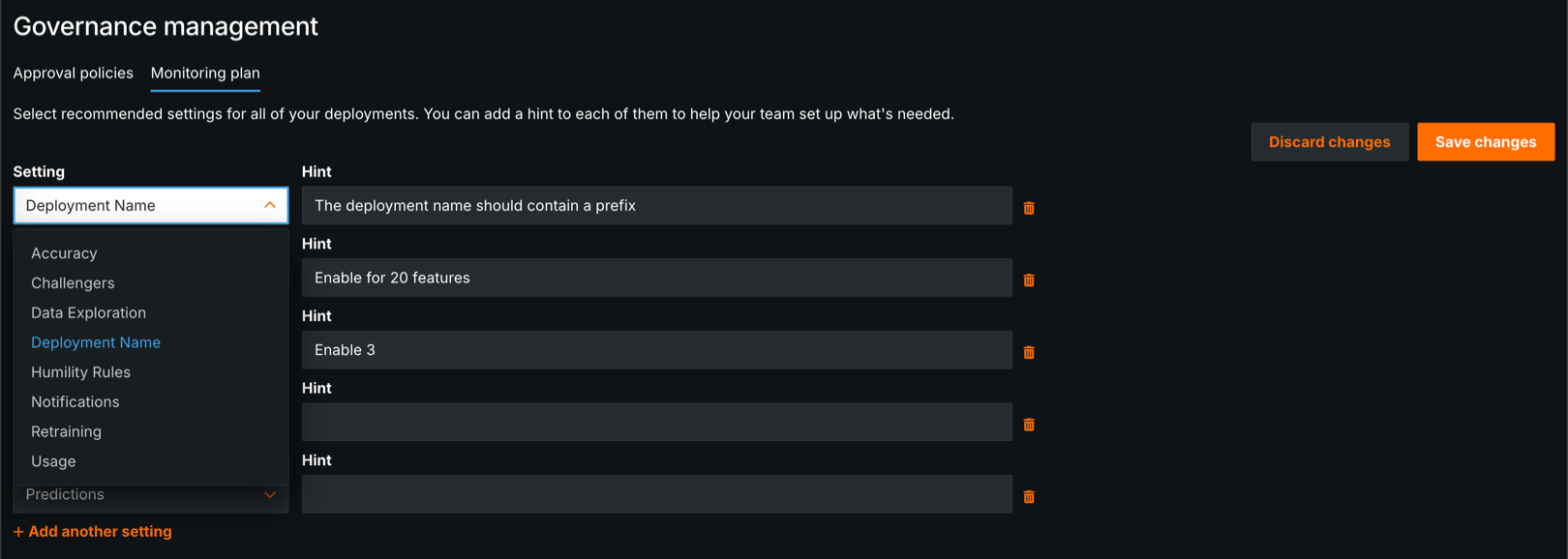
Task: Select Notifications setting option
Action: click(75, 402)
